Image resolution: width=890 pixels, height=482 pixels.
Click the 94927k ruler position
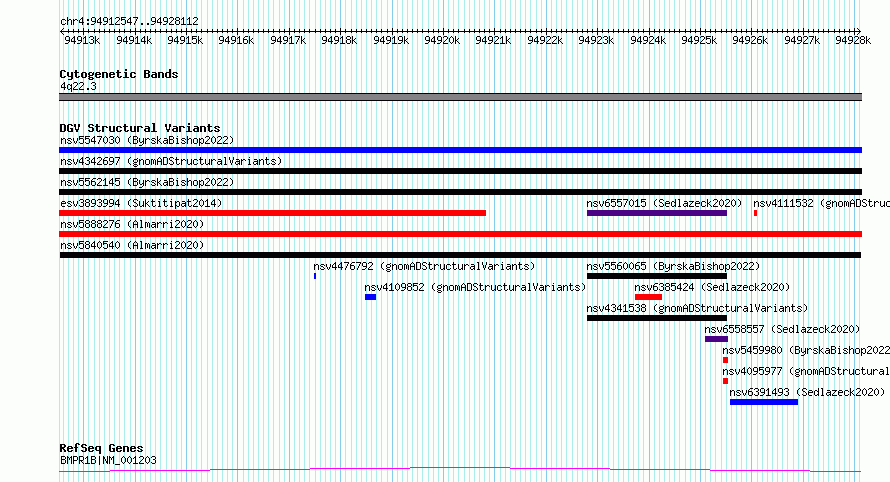point(803,40)
